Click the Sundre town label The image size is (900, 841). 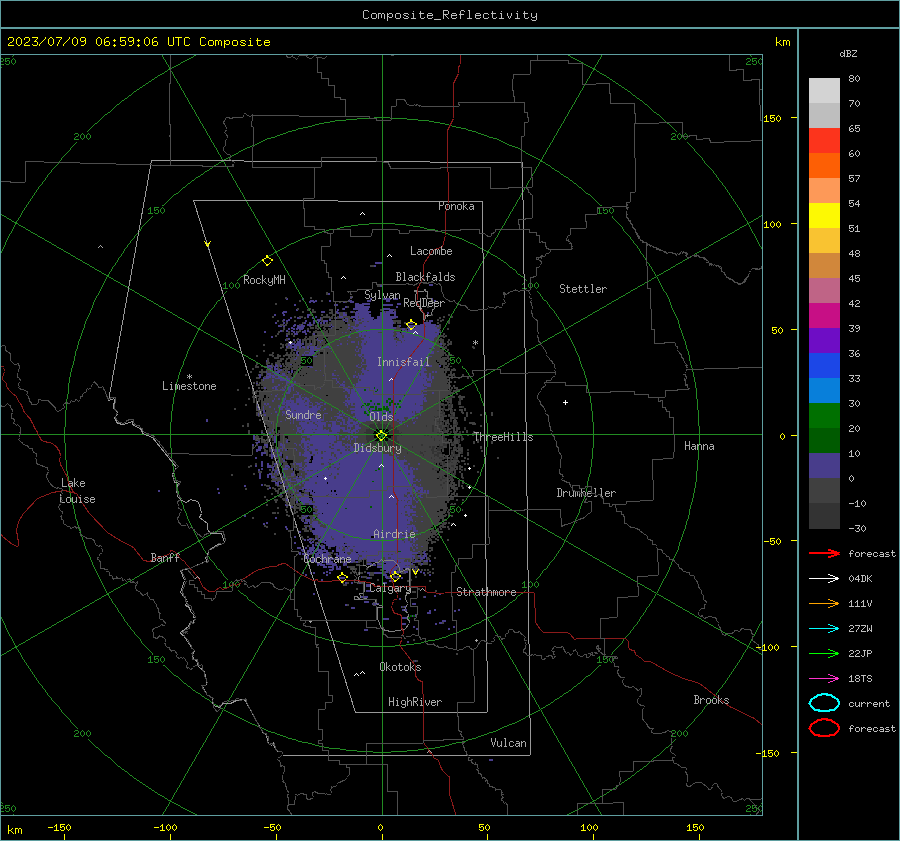pos(303,415)
